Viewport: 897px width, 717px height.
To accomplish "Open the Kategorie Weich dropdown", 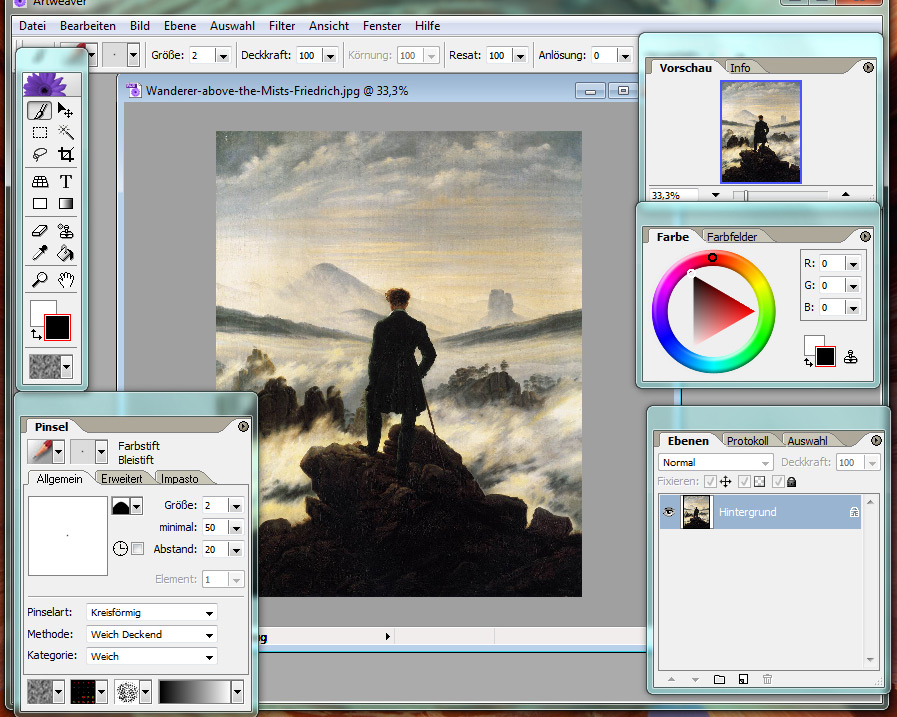I will point(152,656).
